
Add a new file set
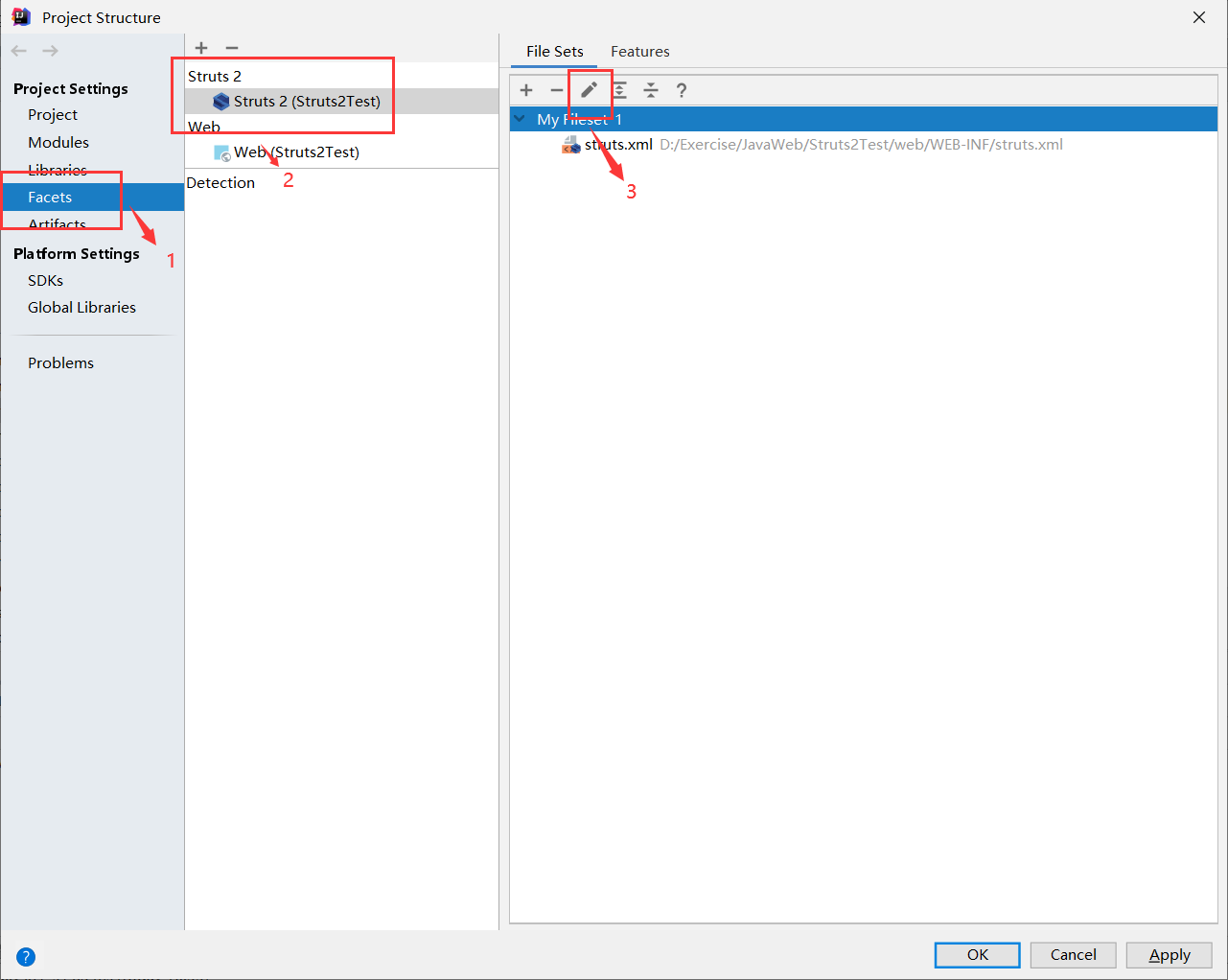526,90
